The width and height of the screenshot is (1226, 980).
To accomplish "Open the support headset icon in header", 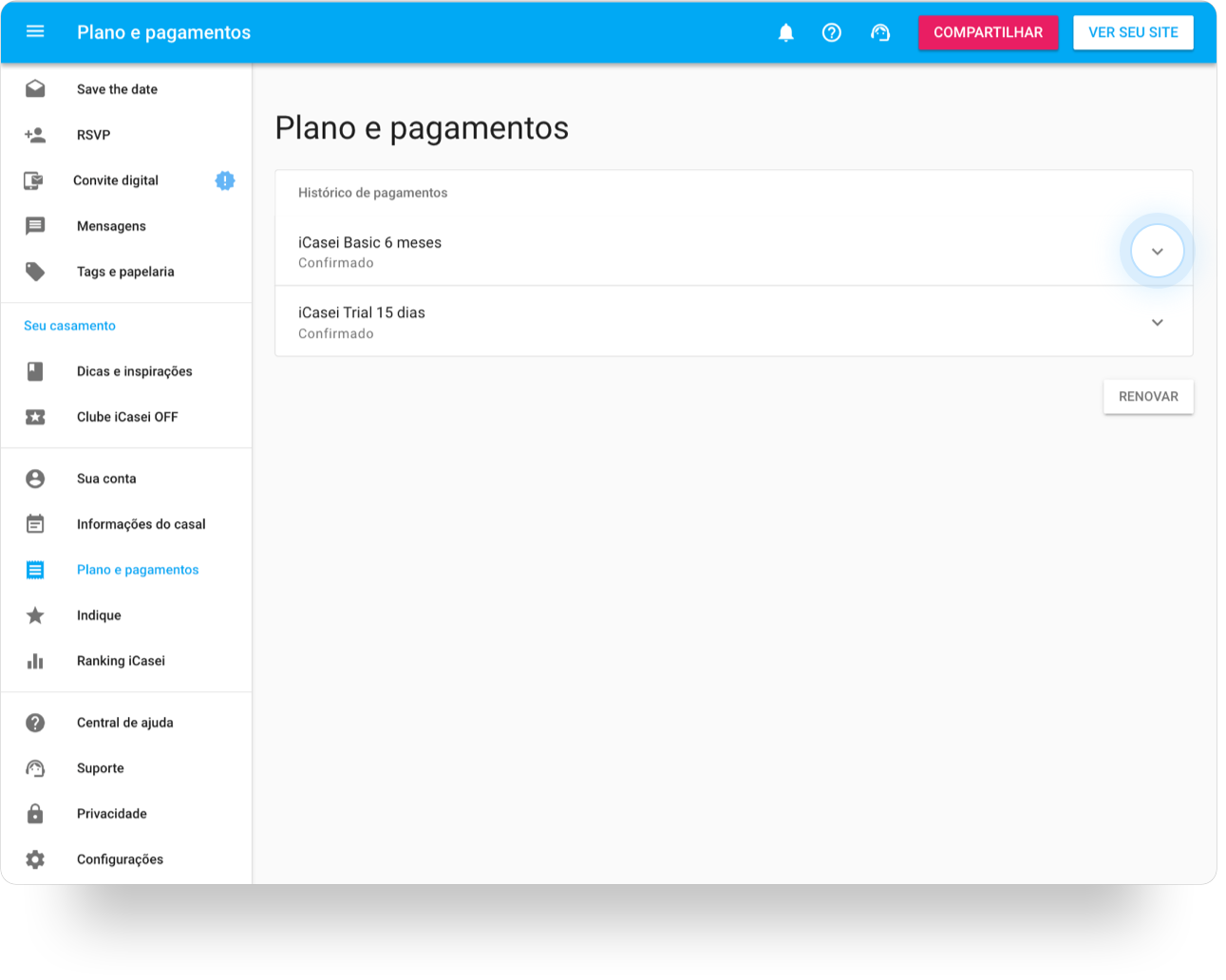I will tap(880, 32).
